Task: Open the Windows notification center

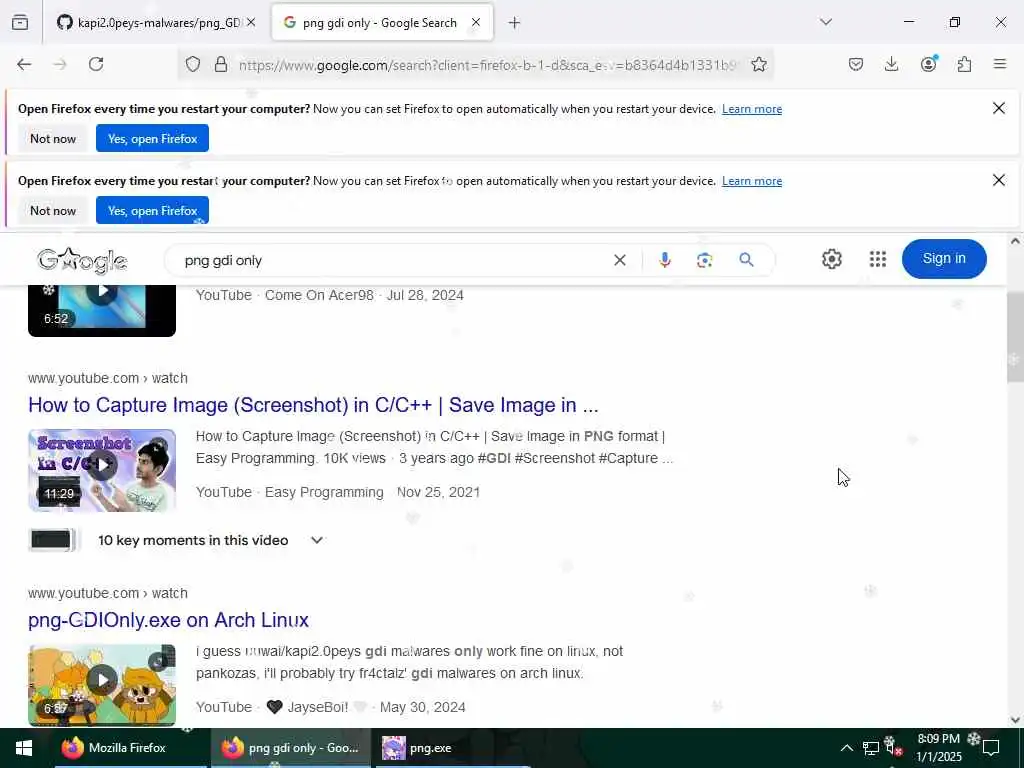Action: [991, 748]
